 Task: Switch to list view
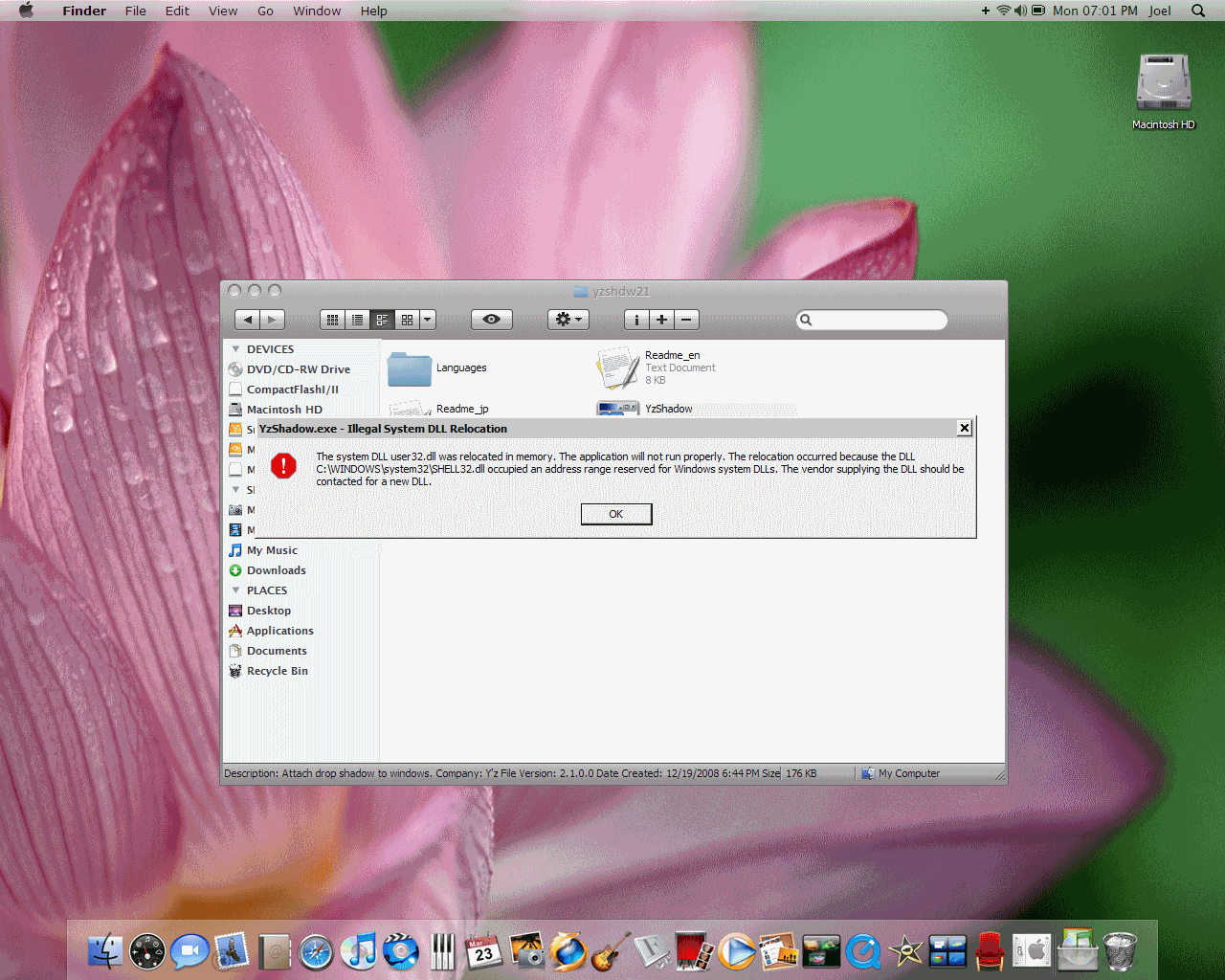[357, 320]
